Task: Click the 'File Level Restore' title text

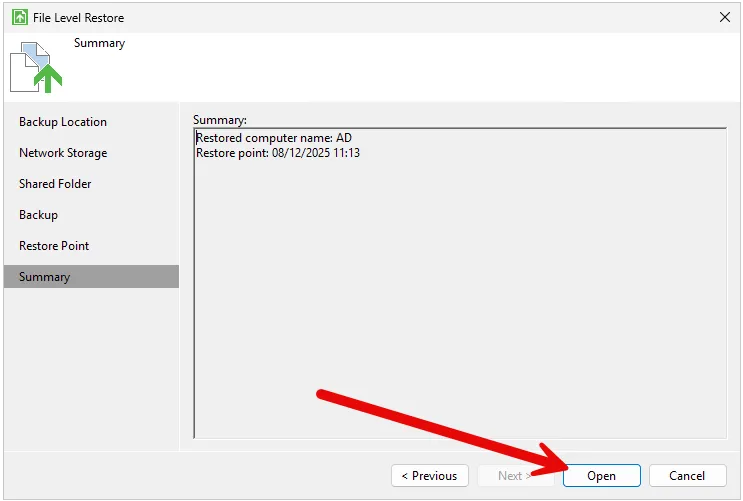Action: point(79,18)
